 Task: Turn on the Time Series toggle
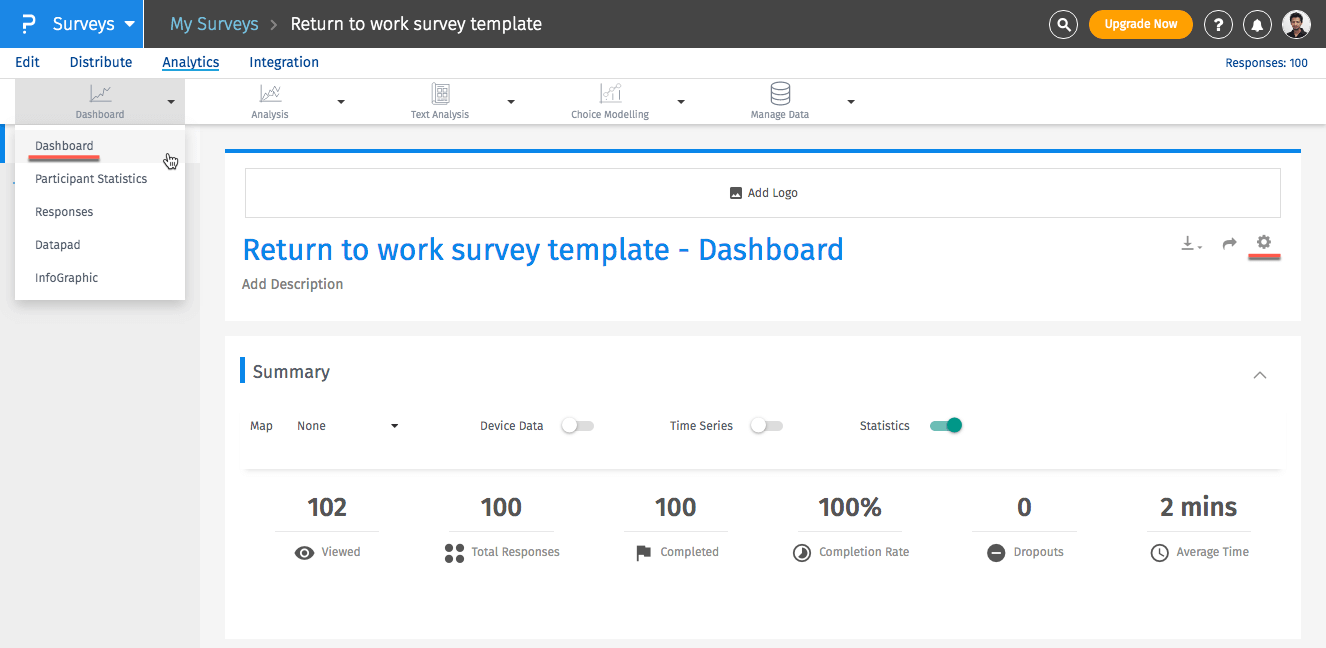766,426
